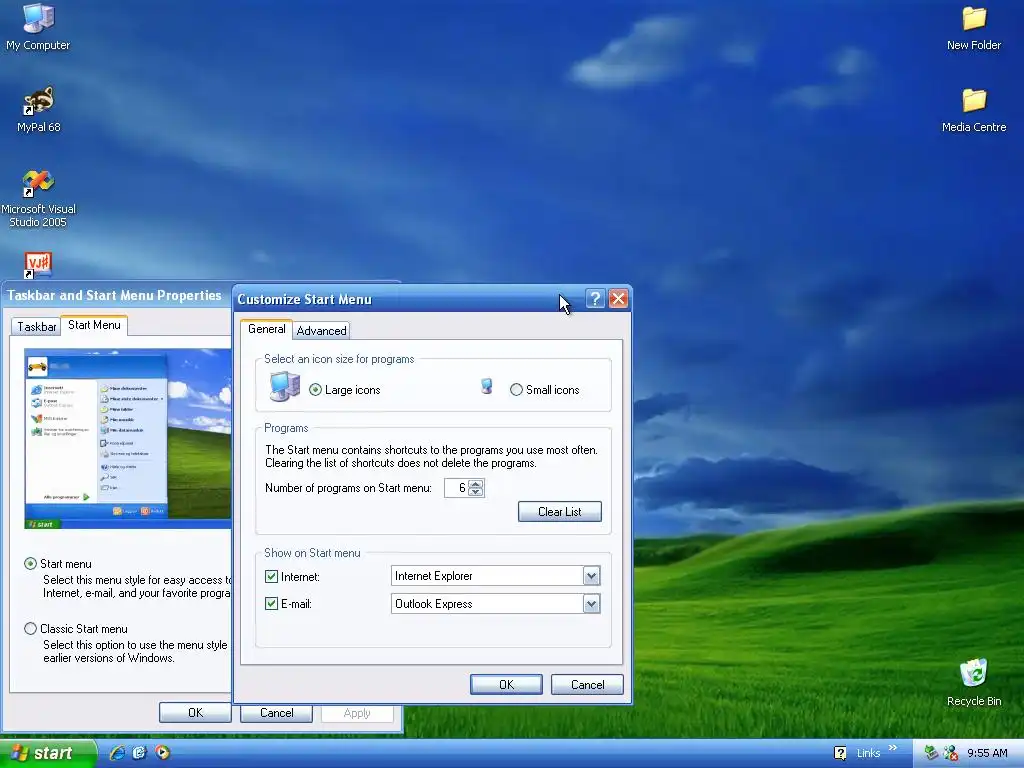Screen dimensions: 1024x768
Task: Close the Customize Start Menu dialog
Action: [618, 299]
